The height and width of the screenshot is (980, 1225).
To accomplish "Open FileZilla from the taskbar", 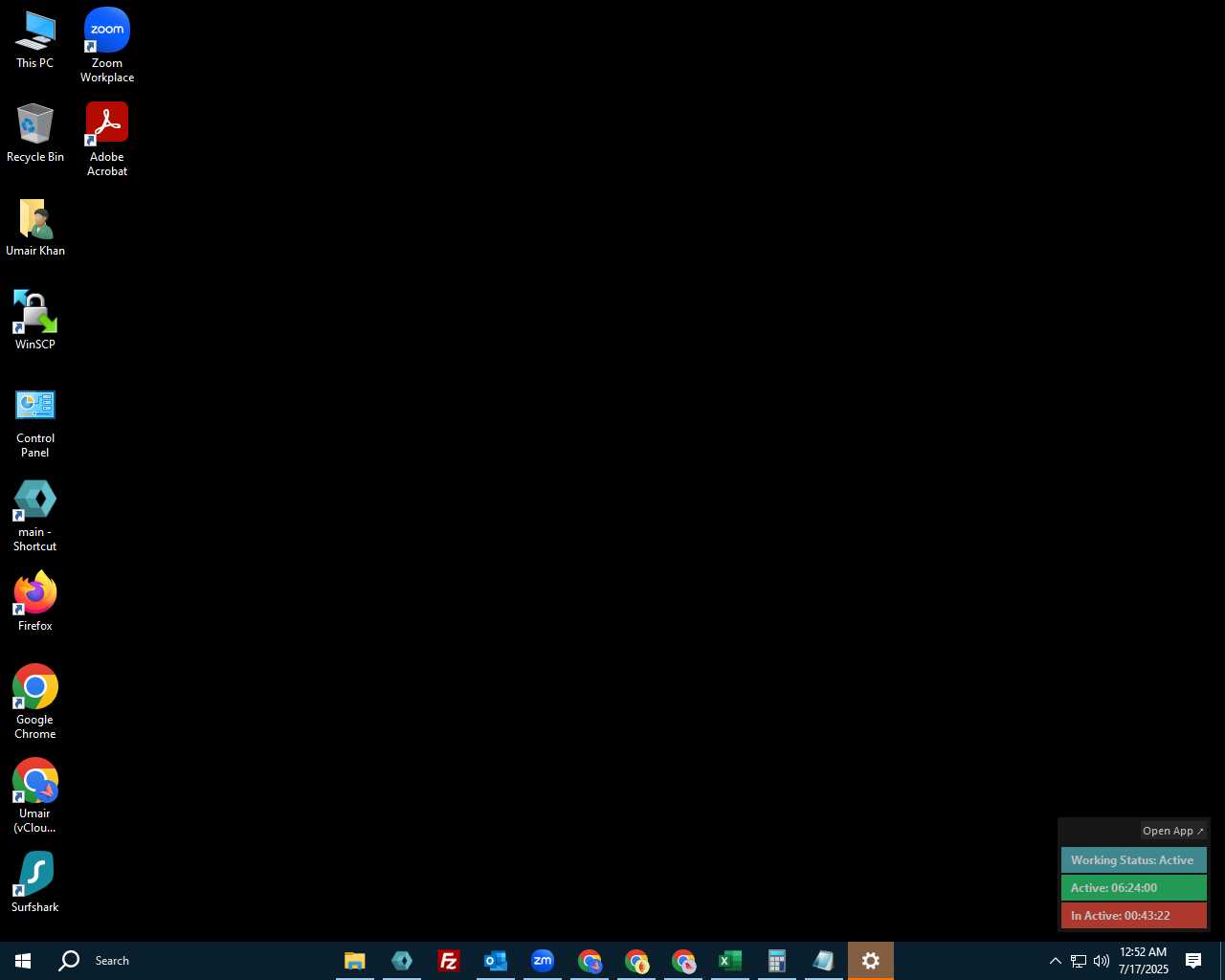I will [449, 961].
